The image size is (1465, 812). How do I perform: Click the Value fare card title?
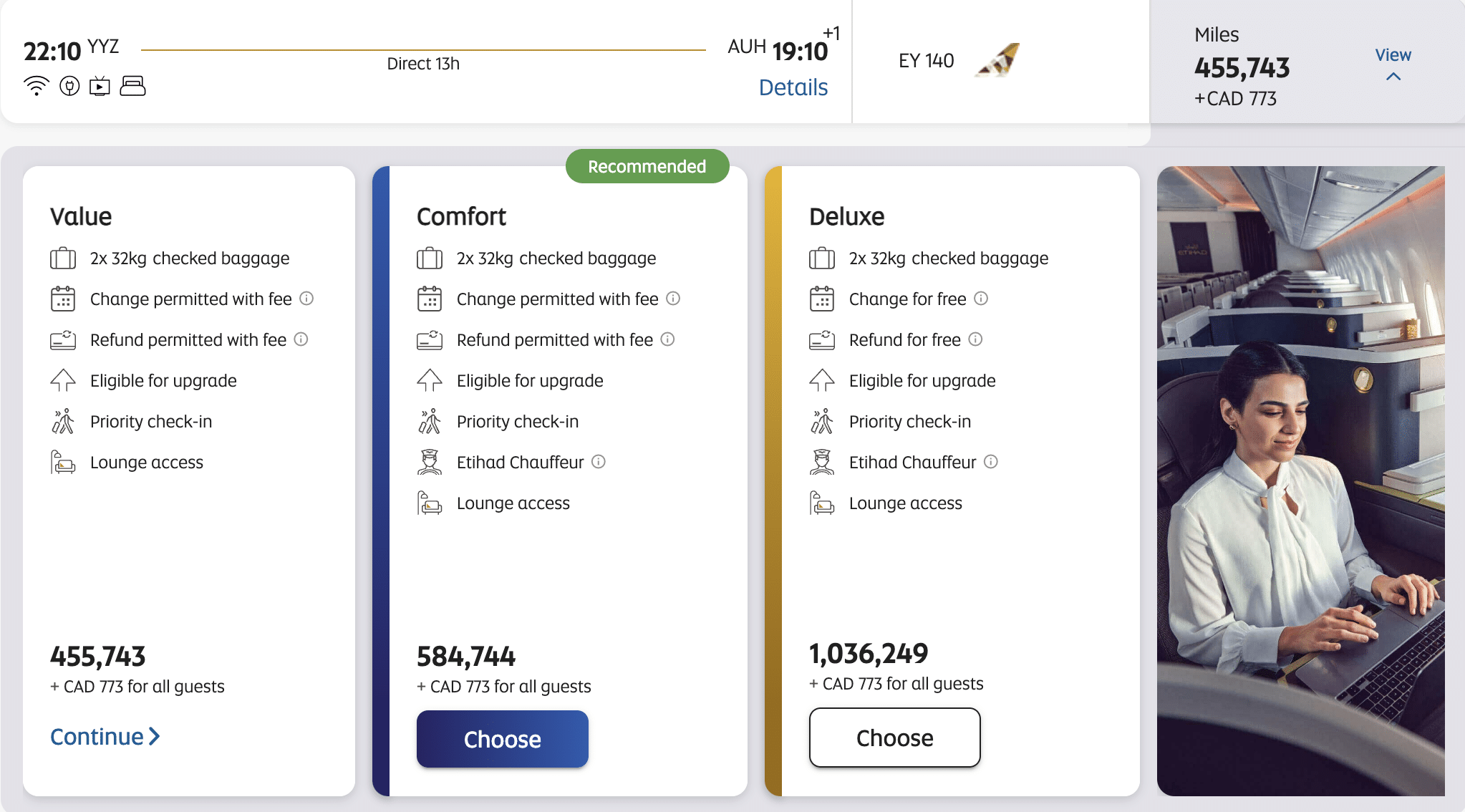tap(81, 216)
